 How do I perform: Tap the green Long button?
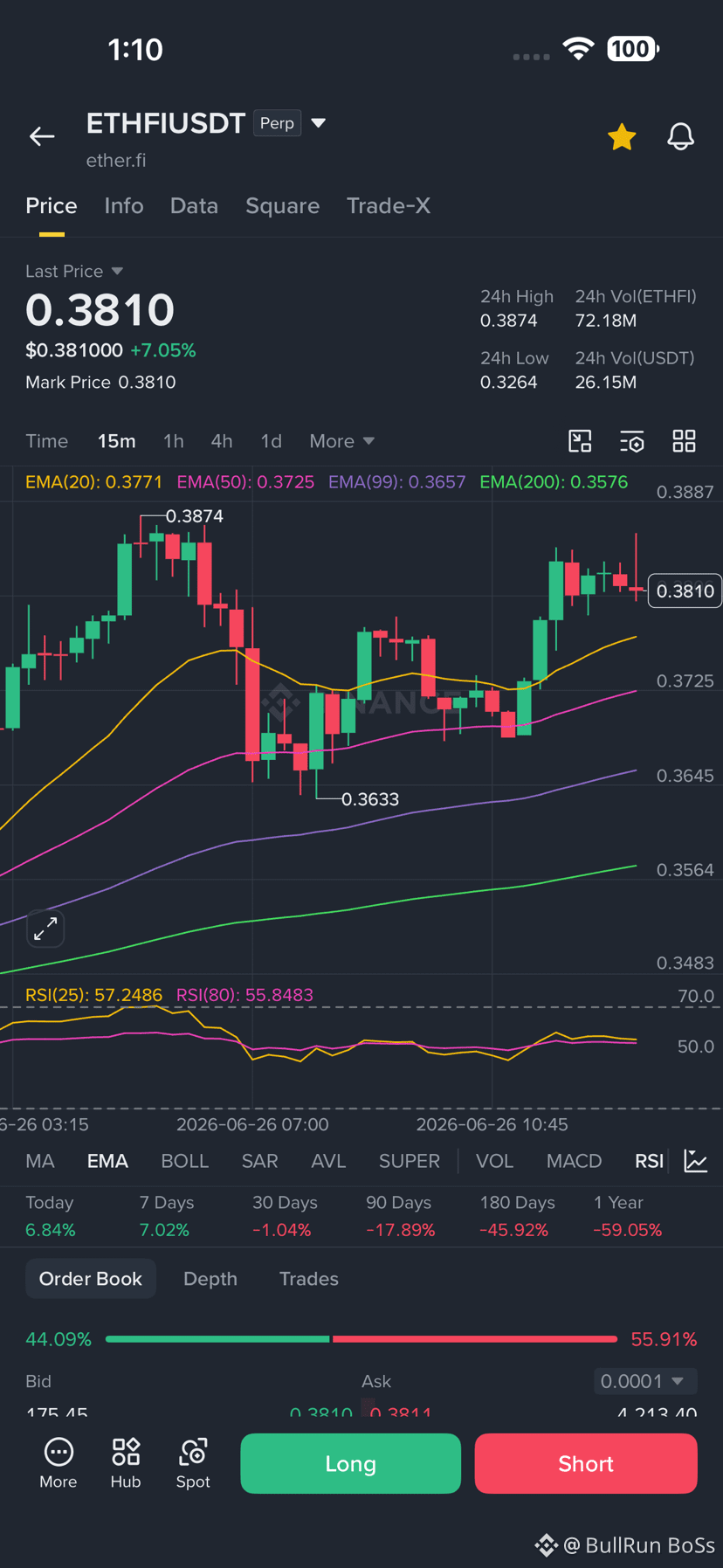pyautogui.click(x=351, y=1463)
